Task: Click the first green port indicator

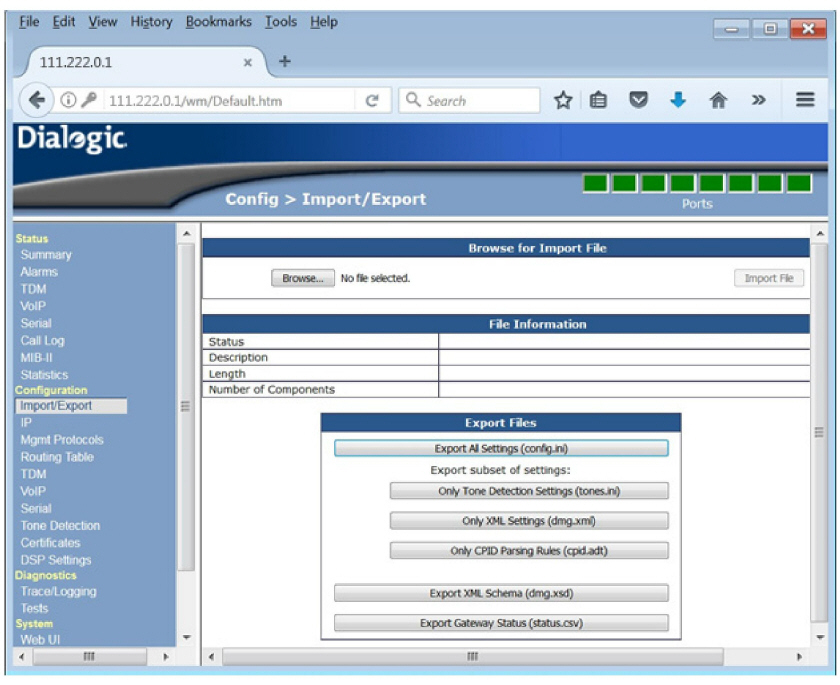Action: coord(595,183)
